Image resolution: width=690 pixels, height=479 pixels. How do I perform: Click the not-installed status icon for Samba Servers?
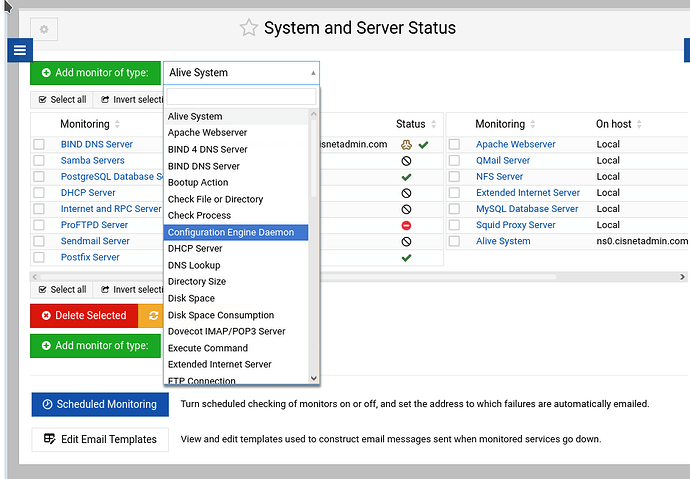click(x=406, y=161)
